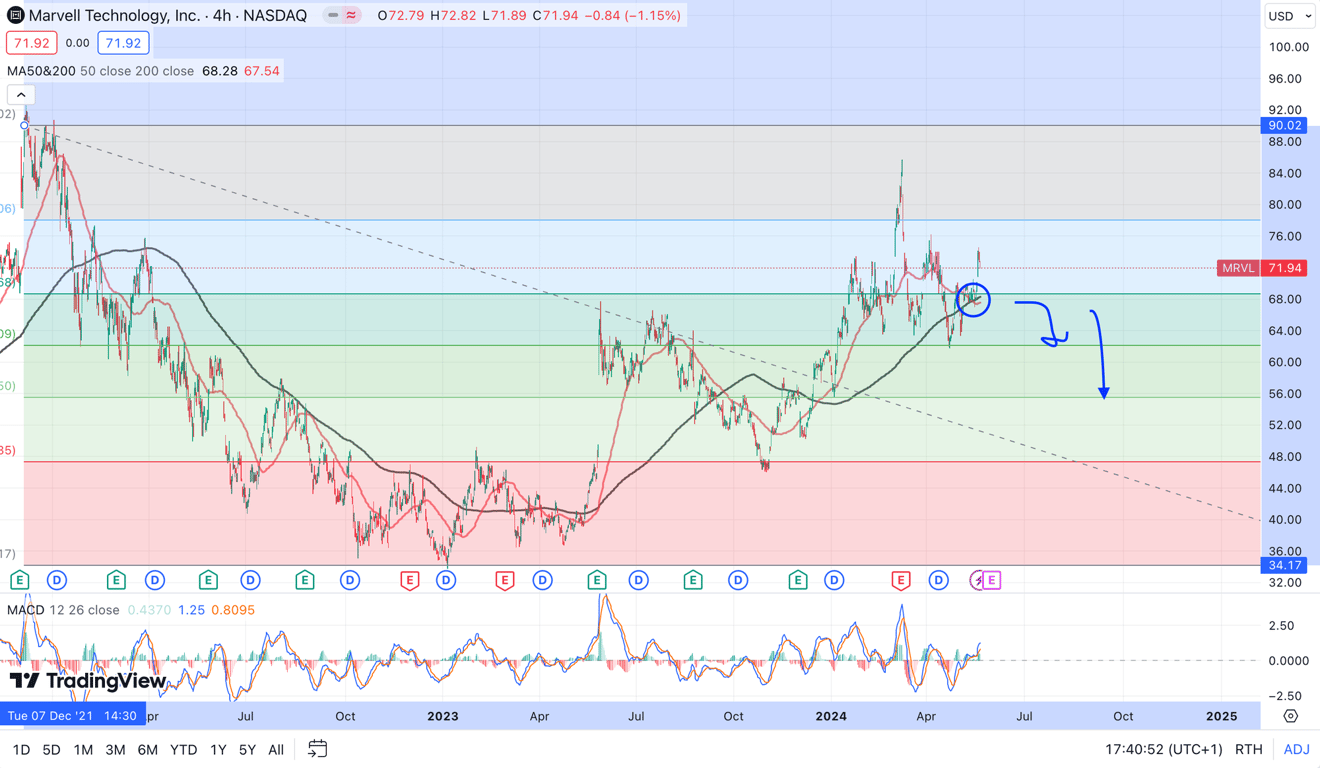Open dividend marker above Oct 2023 label
Viewport: 1320px width, 768px height.
pos(738,580)
